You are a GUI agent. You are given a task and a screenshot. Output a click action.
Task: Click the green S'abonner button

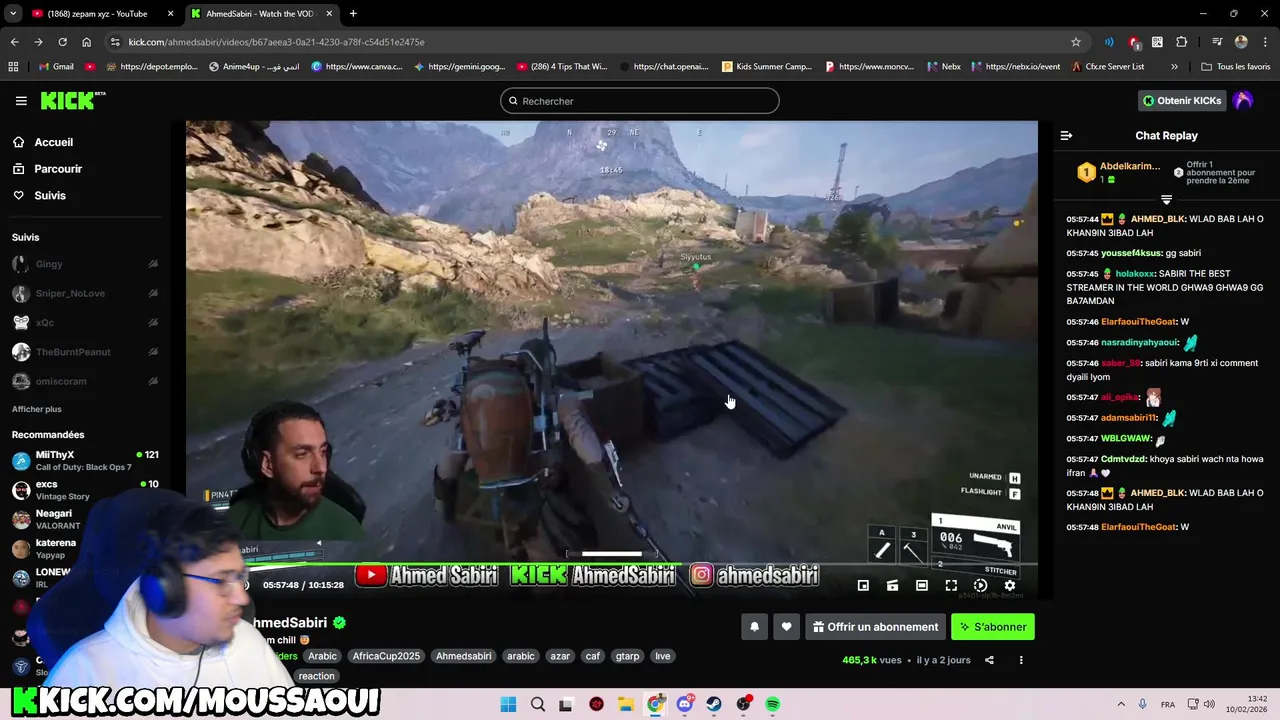(993, 627)
